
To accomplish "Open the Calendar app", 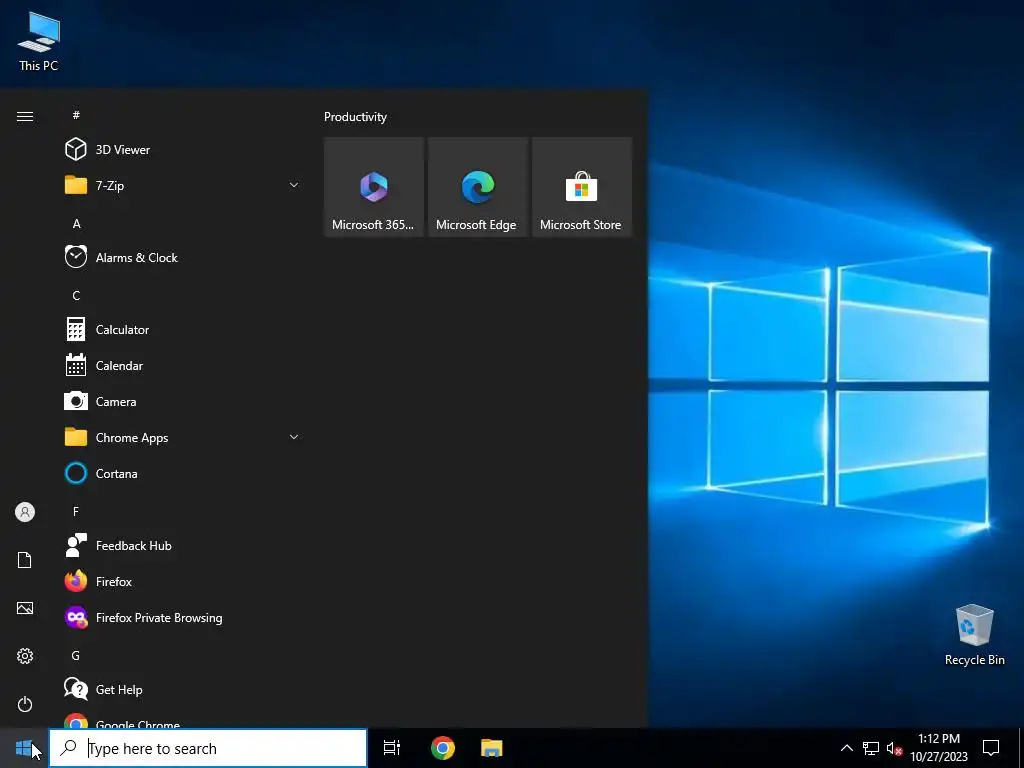I will click(x=183, y=366).
